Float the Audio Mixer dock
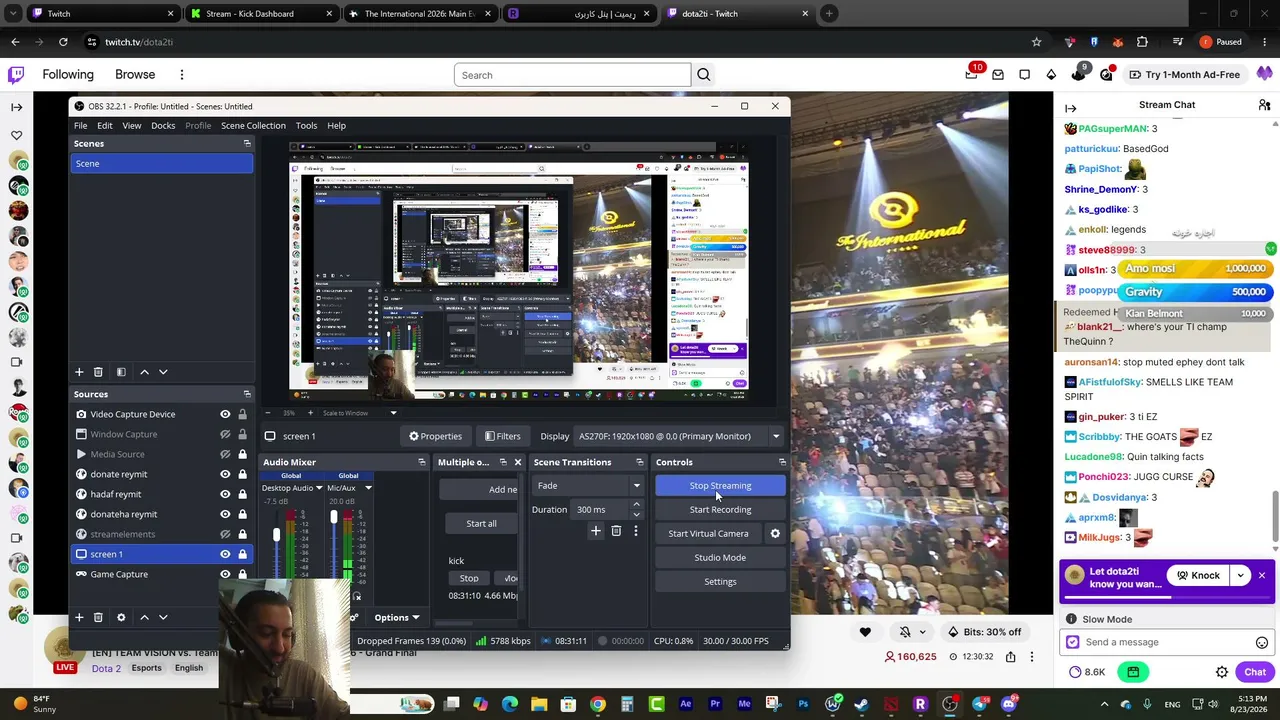The height and width of the screenshot is (720, 1280). point(421,462)
